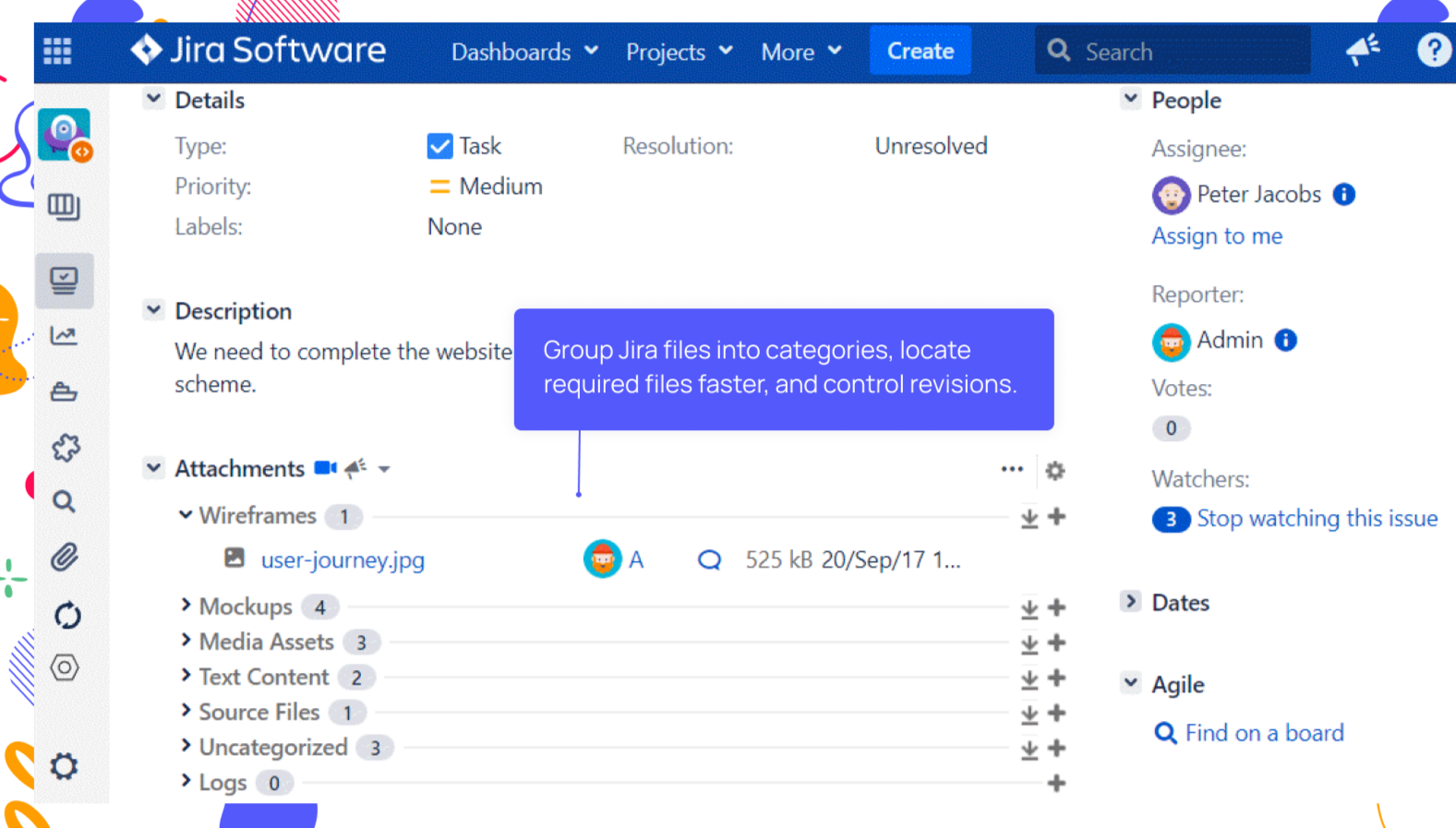1456x828 pixels.
Task: Download all Source Files attachments
Action: 1029,714
